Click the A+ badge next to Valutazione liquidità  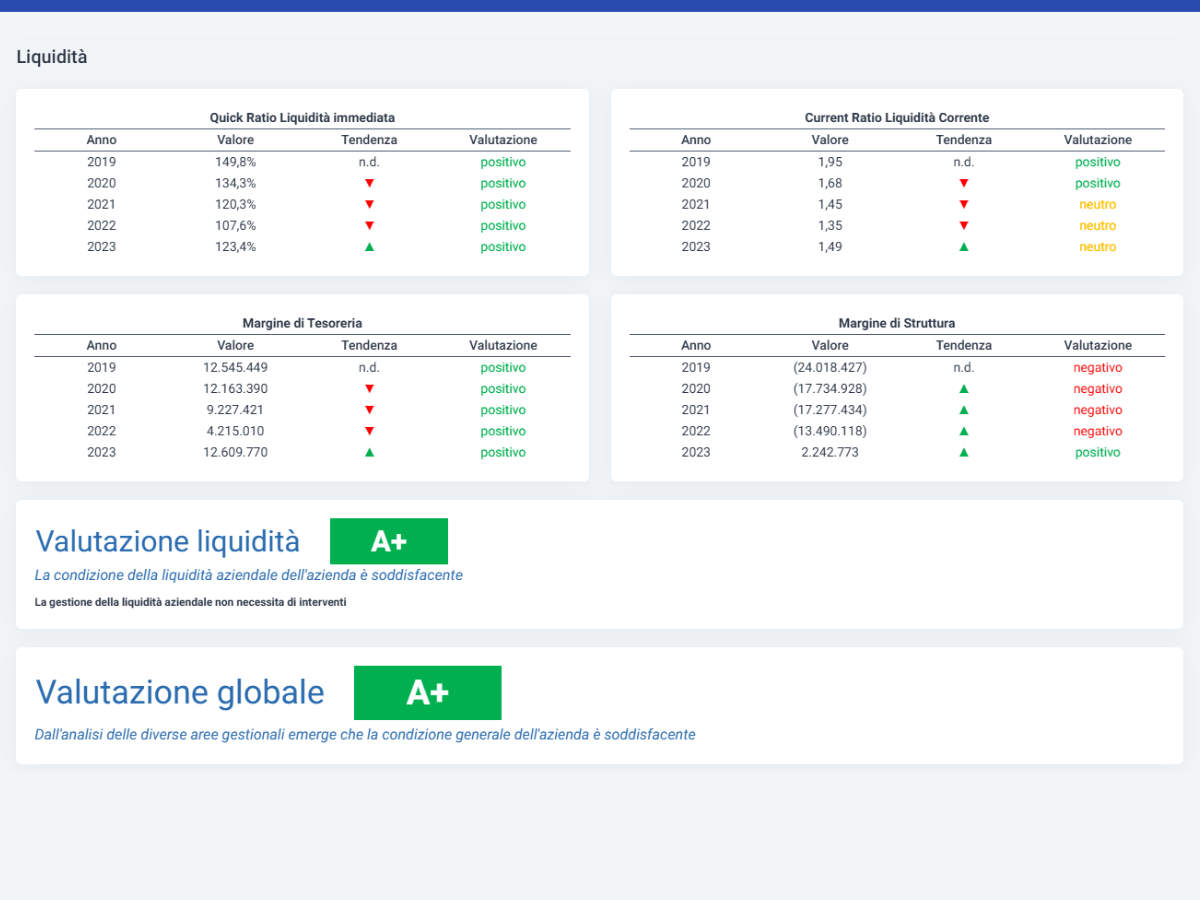pyautogui.click(x=389, y=541)
